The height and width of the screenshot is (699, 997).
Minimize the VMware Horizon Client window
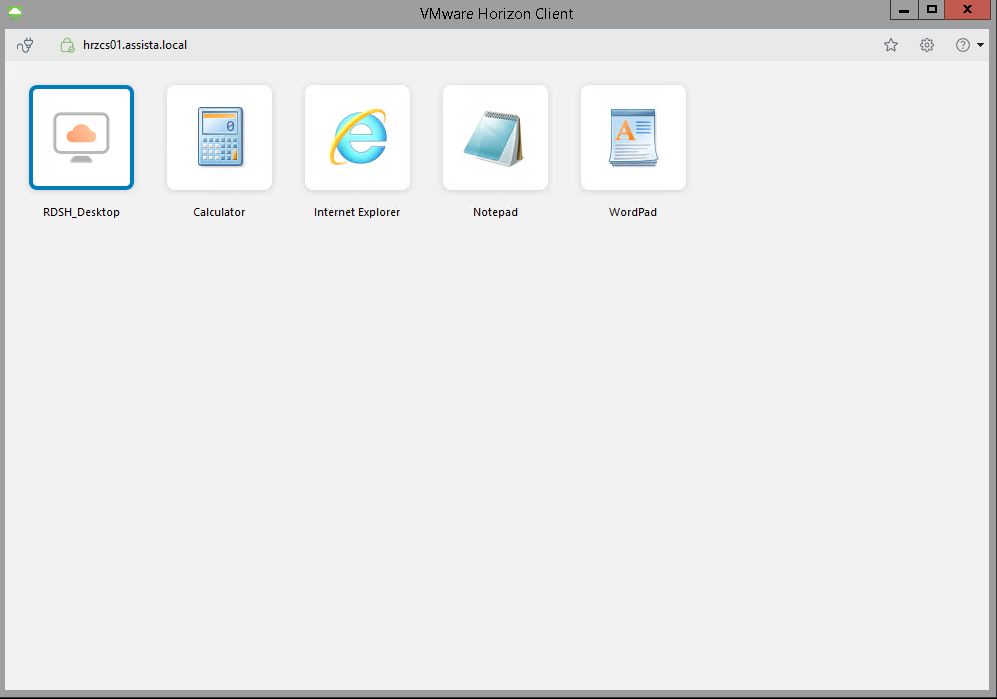click(904, 10)
